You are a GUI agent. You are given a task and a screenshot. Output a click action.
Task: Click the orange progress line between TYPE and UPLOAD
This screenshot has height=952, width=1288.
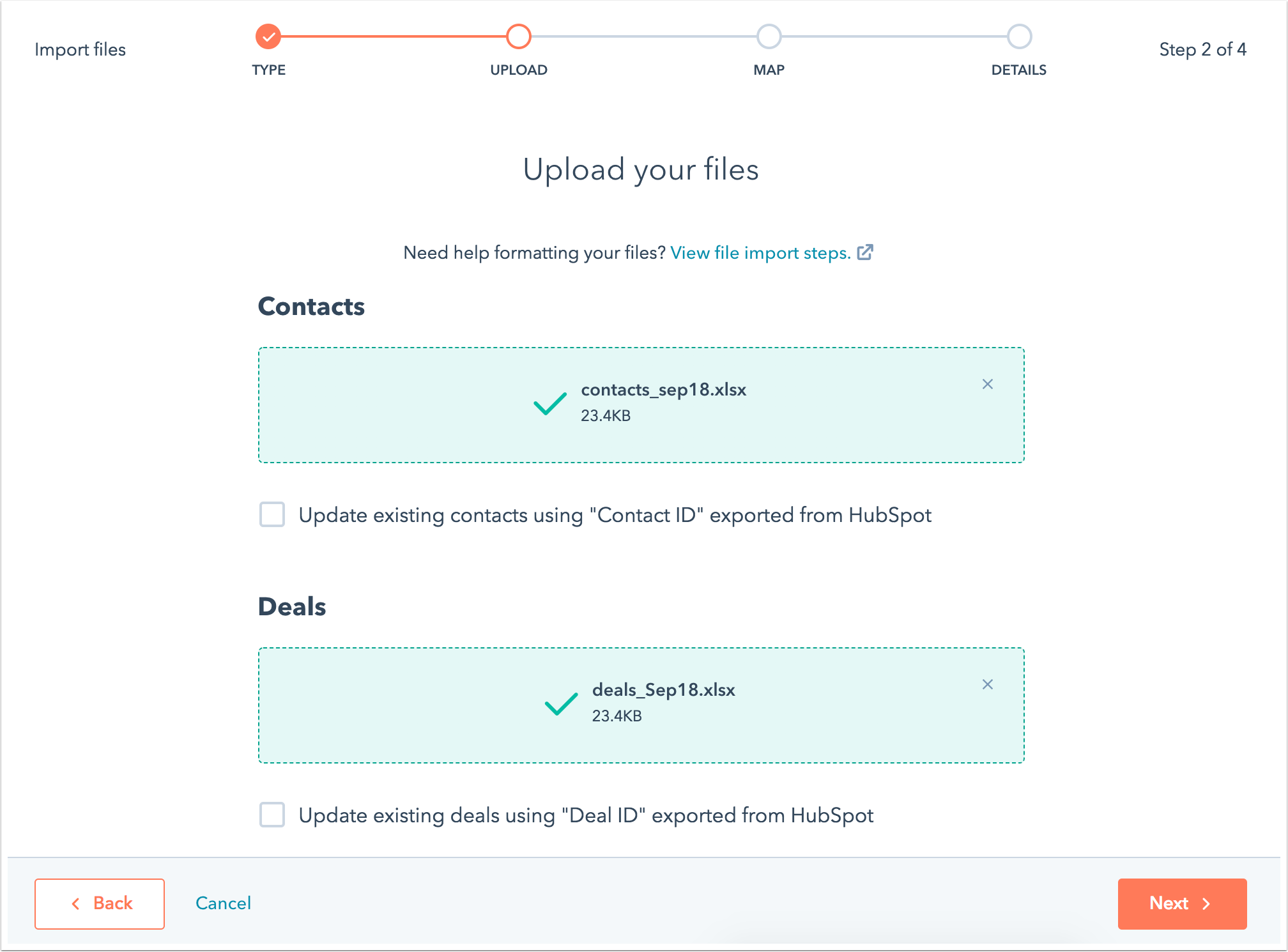(394, 36)
